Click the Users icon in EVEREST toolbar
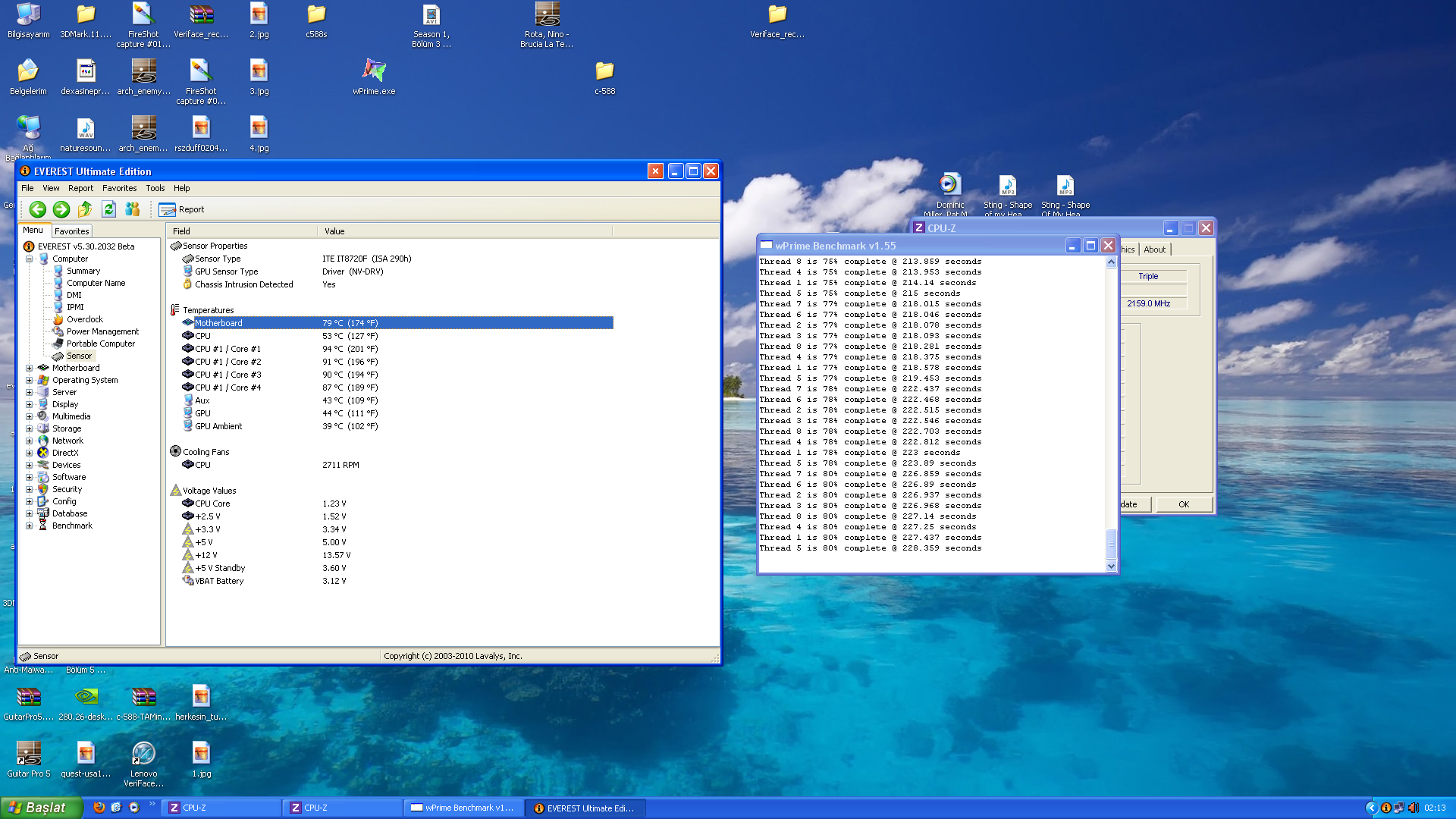 point(133,209)
